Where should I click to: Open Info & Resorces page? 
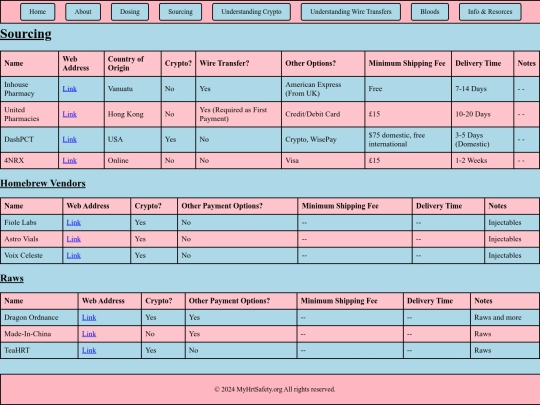pos(490,12)
